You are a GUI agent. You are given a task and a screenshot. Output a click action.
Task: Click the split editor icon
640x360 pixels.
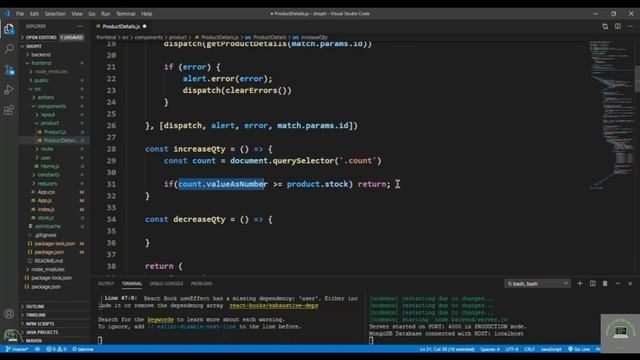coord(618,26)
